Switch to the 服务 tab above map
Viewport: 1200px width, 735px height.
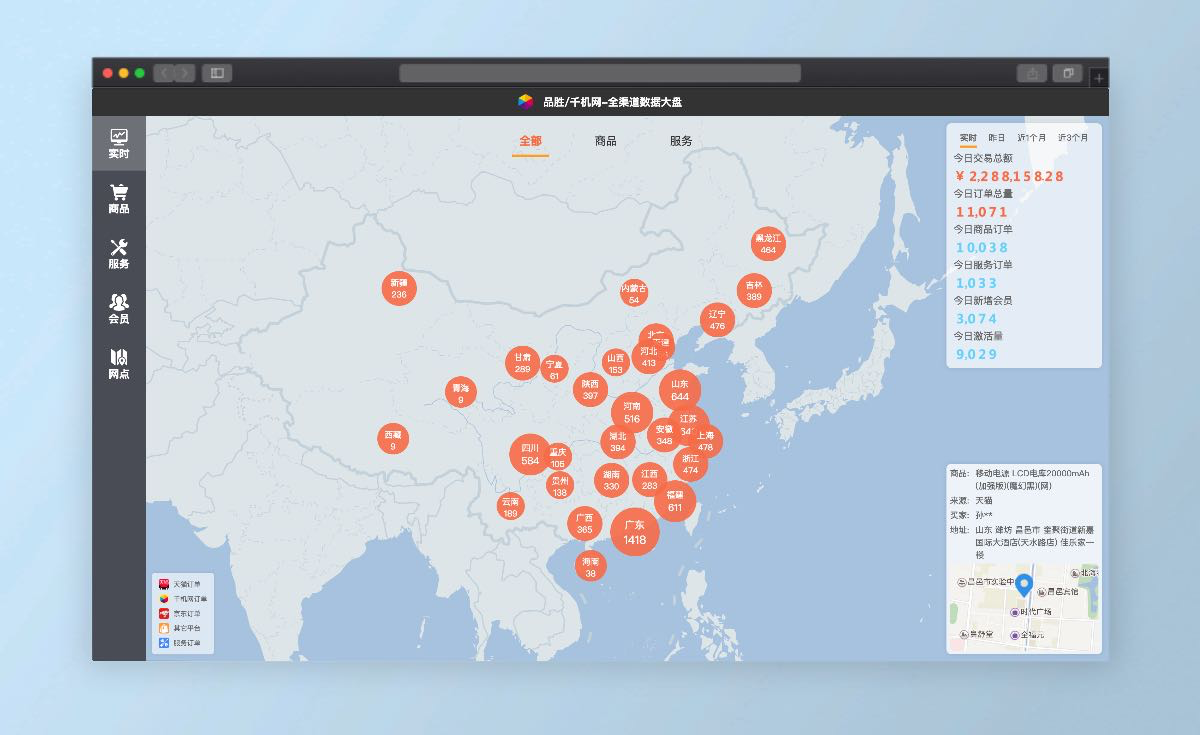(x=681, y=141)
